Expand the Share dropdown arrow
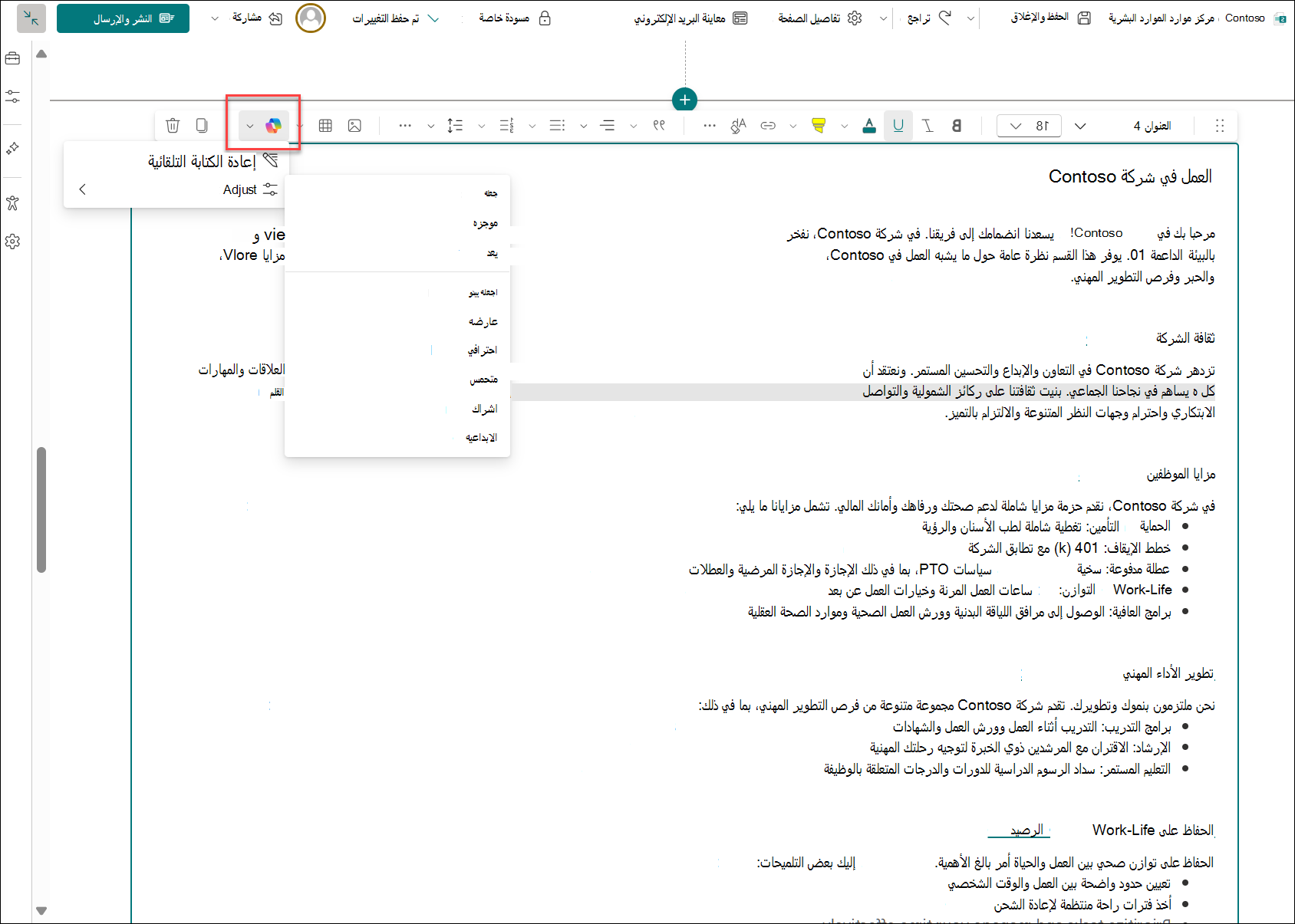1295x924 pixels. pos(215,18)
